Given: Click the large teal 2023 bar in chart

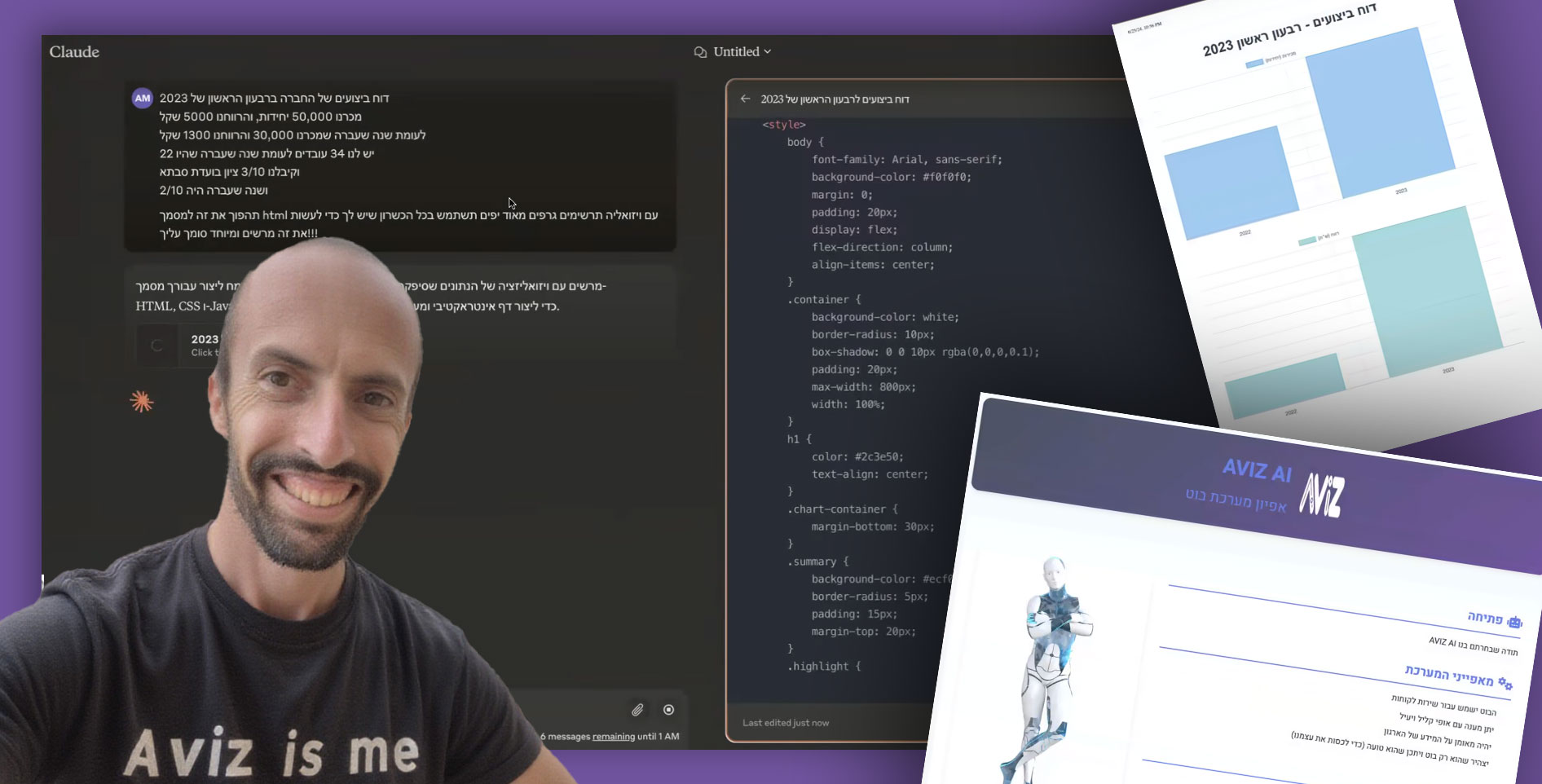Looking at the screenshot, I should (1426, 291).
